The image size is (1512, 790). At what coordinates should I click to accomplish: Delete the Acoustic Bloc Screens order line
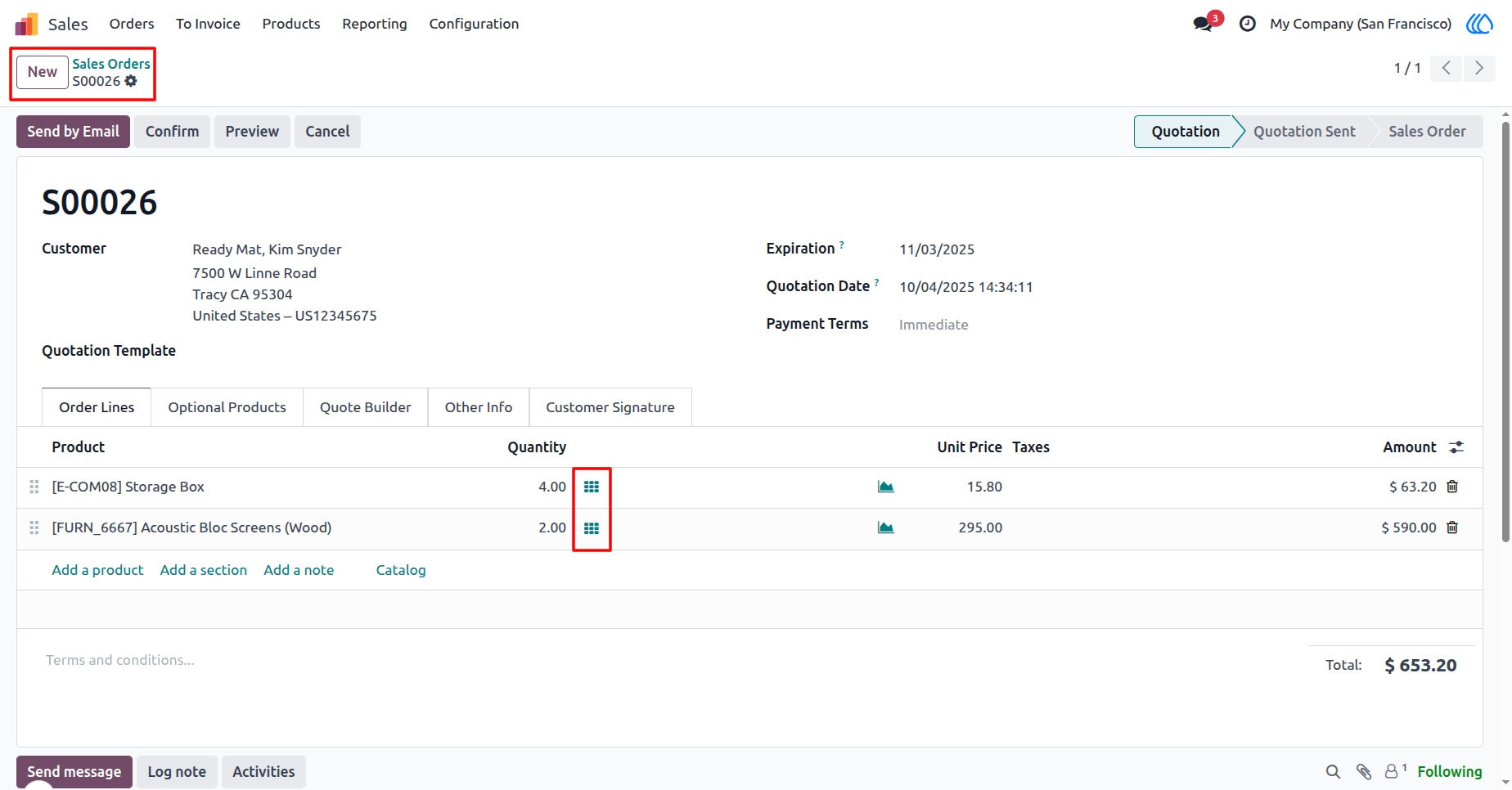click(x=1452, y=527)
